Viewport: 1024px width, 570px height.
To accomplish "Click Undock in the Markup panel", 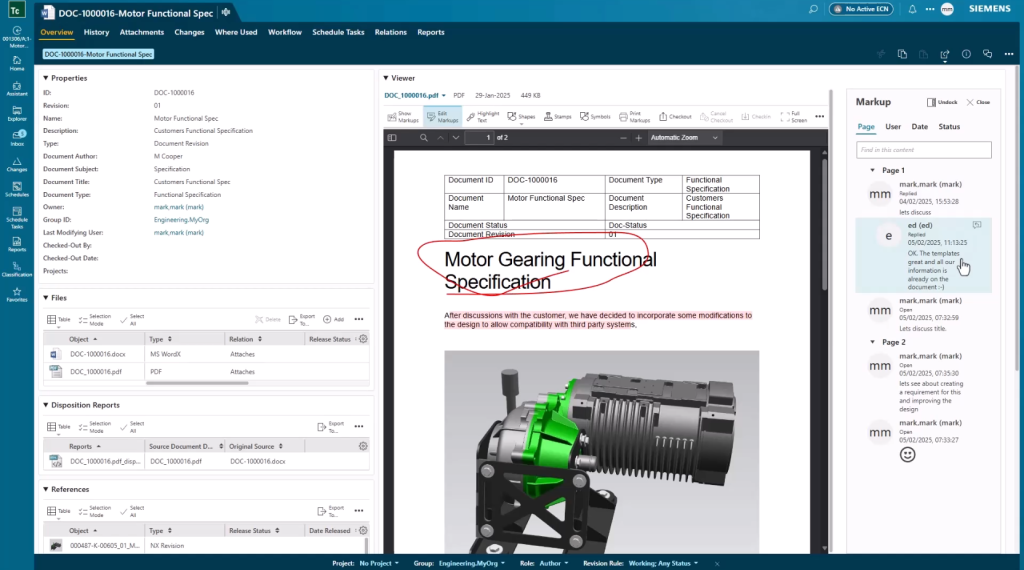I will coord(942,103).
